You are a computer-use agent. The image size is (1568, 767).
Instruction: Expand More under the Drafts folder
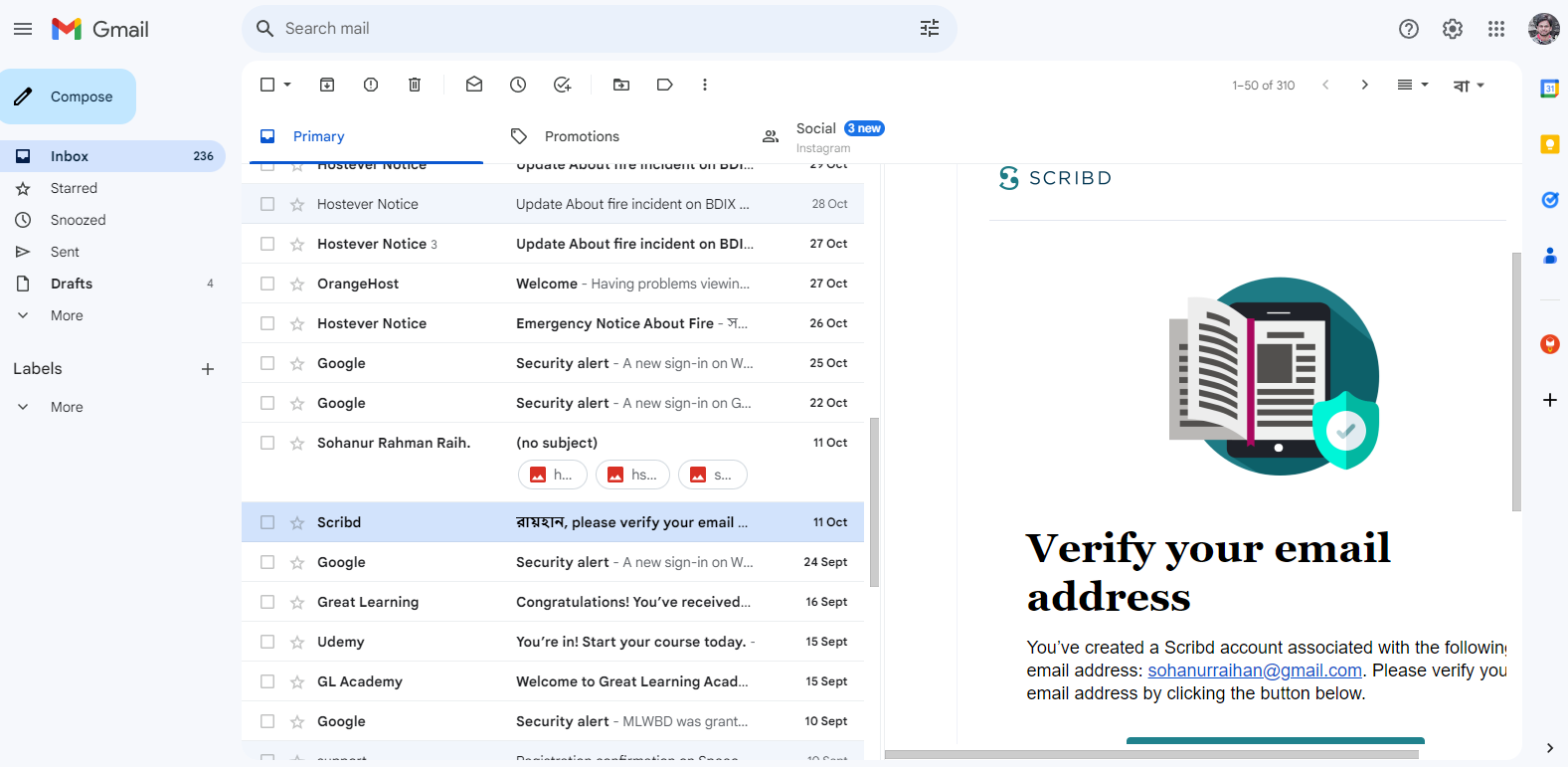(x=67, y=315)
